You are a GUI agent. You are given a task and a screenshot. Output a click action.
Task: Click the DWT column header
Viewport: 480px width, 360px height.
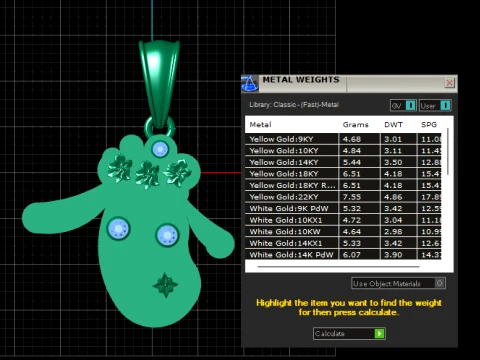393,125
